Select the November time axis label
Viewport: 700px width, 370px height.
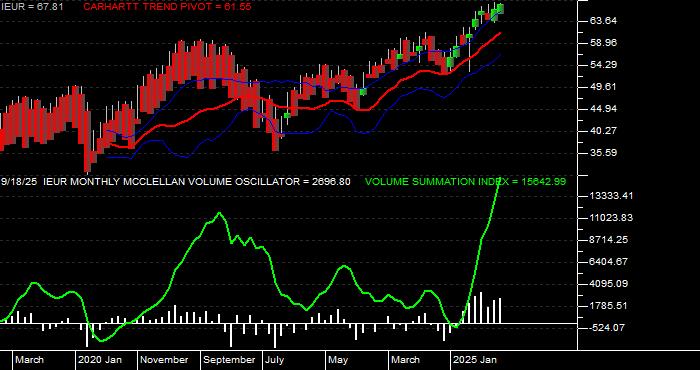click(x=165, y=360)
